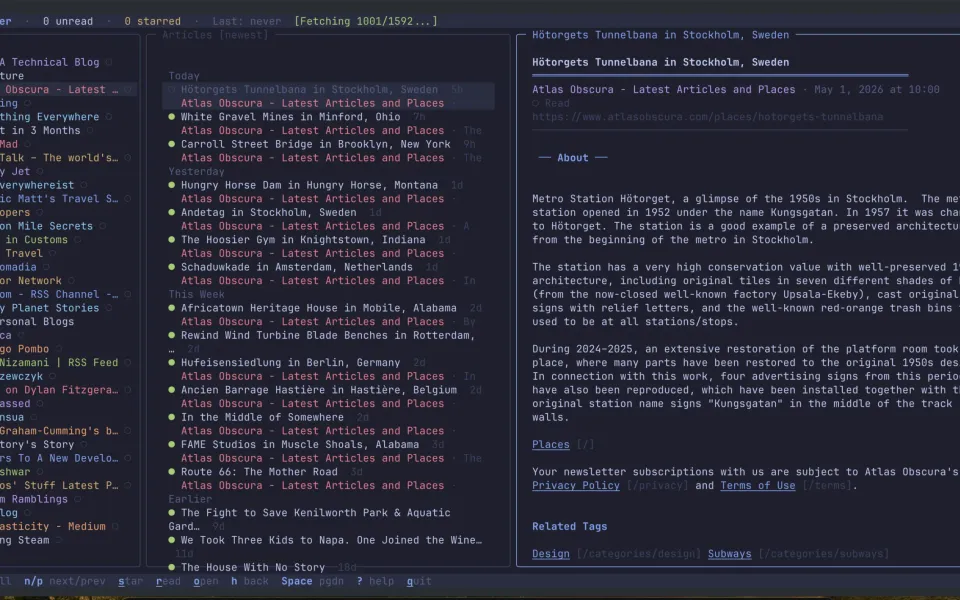Click unread dot beside Hungry Horse Dam article
Image resolution: width=960 pixels, height=600 pixels.
[171, 185]
